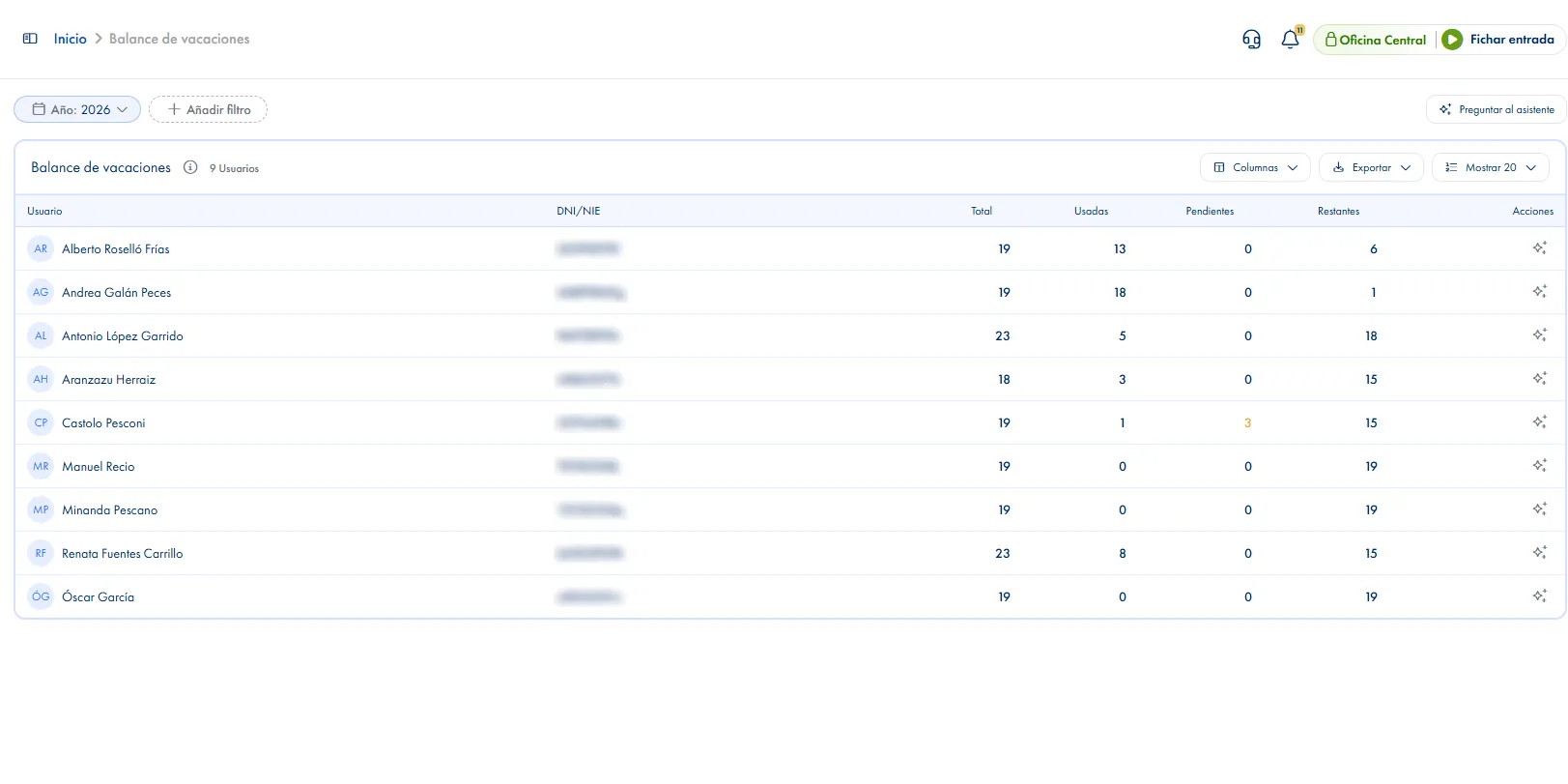Open assistant action for Castolo Pesconi row
Image resolution: width=1568 pixels, height=784 pixels.
pos(1539,422)
